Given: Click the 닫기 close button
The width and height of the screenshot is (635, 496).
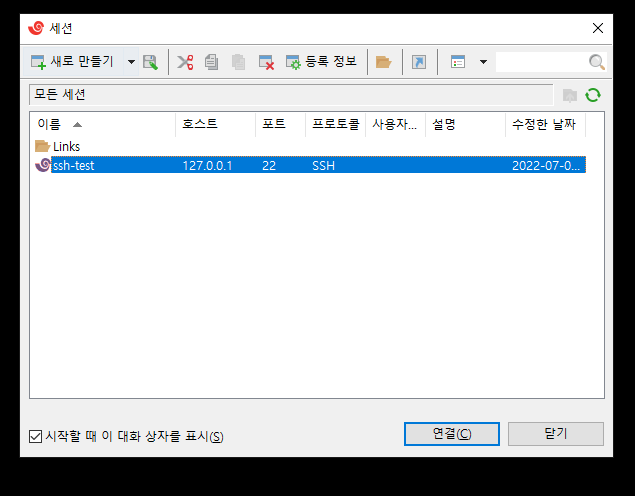Looking at the screenshot, I should tap(556, 434).
